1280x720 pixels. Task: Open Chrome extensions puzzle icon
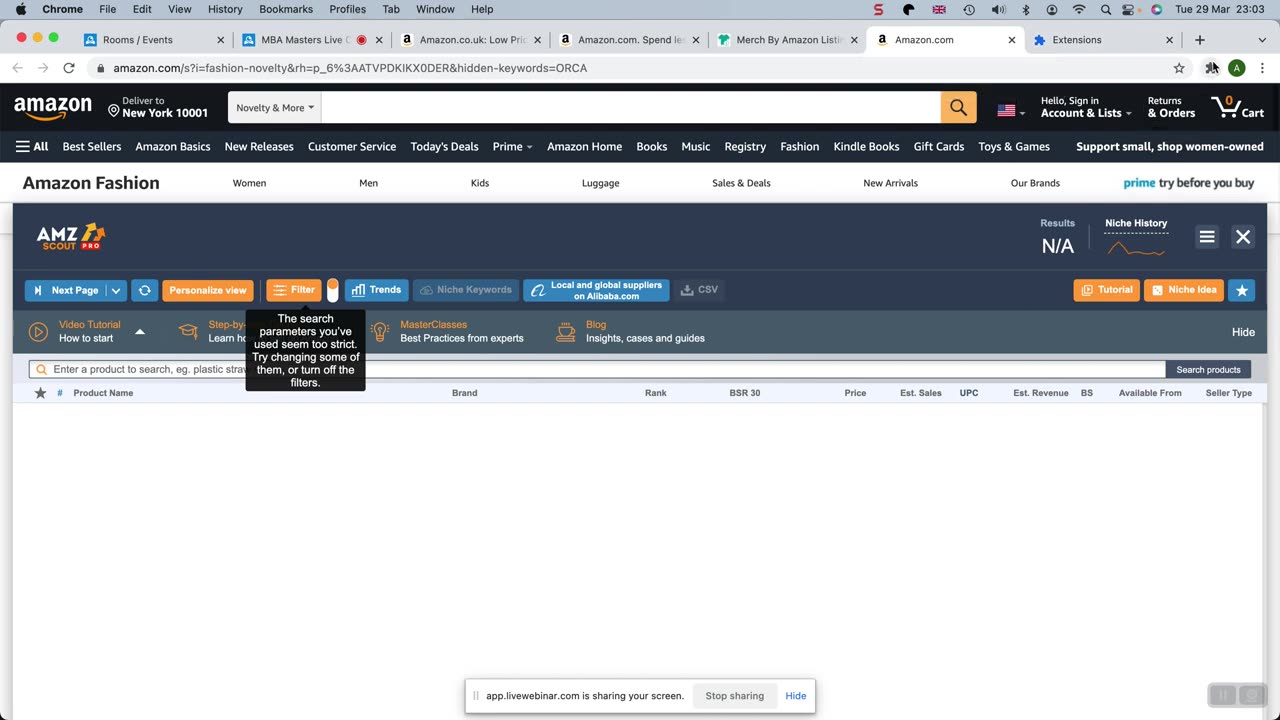[1212, 68]
